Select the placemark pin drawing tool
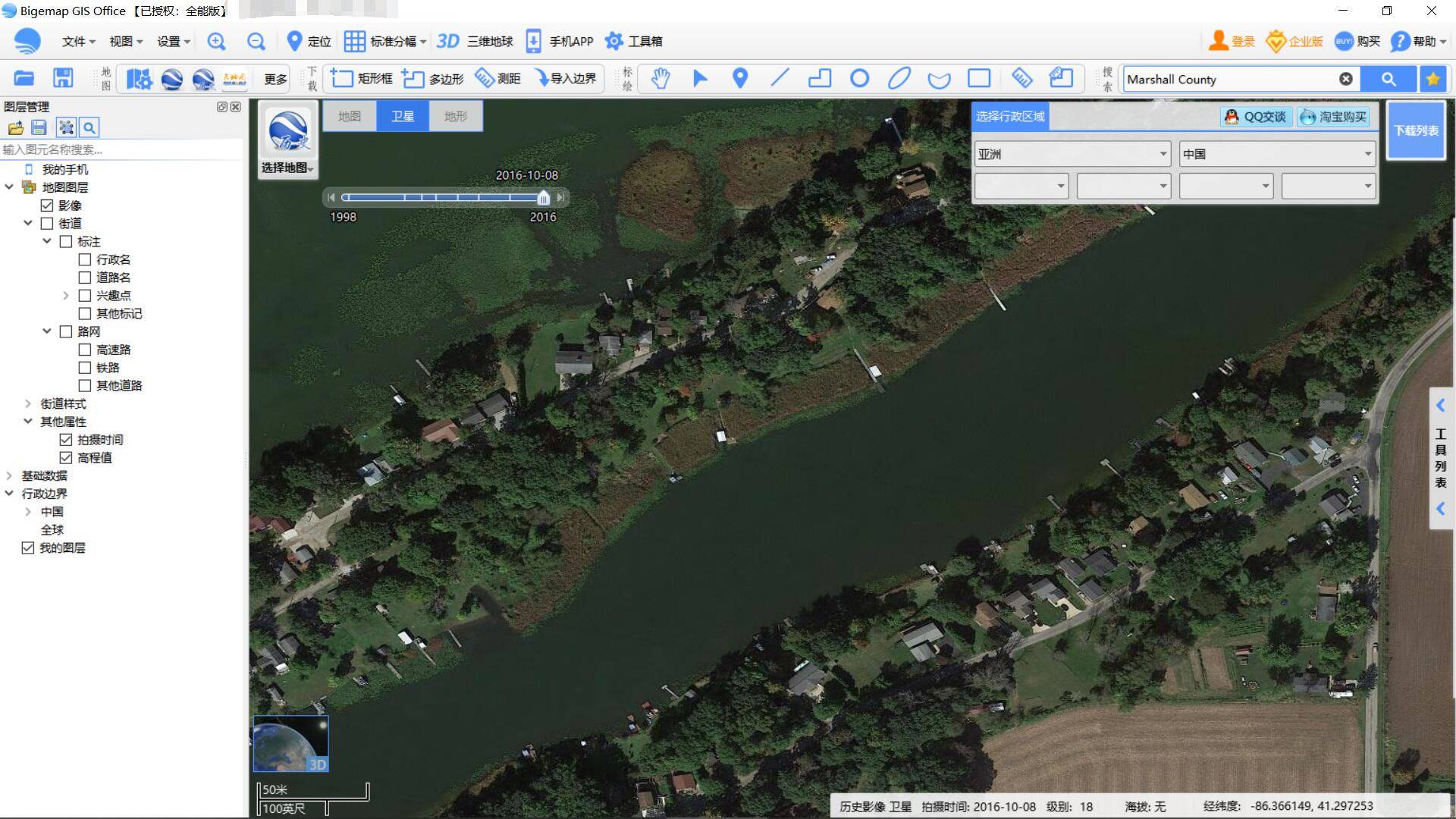 pos(740,78)
